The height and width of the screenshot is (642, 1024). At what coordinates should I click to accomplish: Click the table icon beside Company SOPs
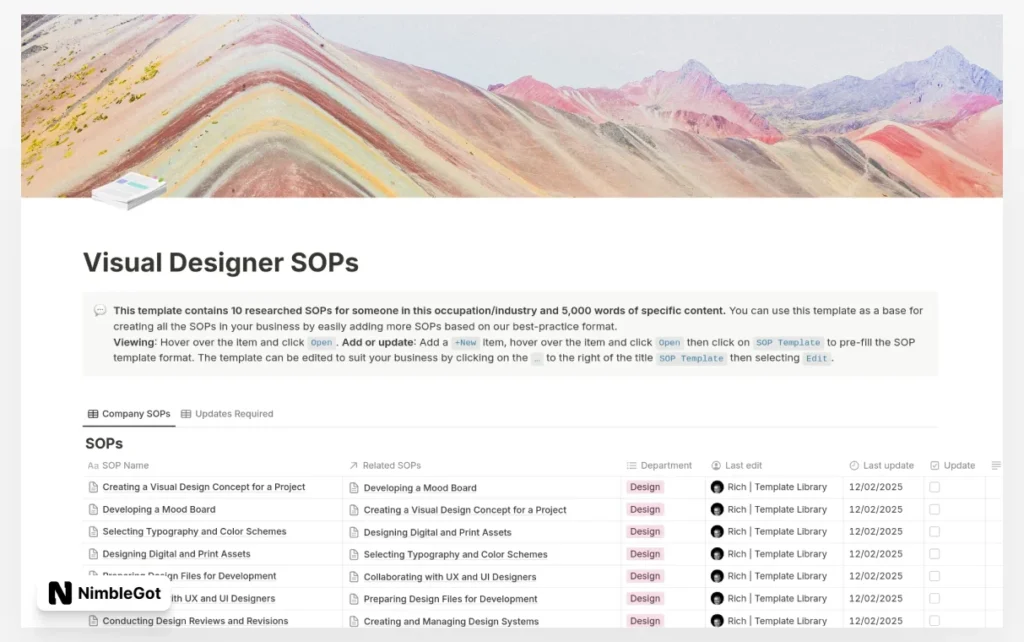pos(93,413)
